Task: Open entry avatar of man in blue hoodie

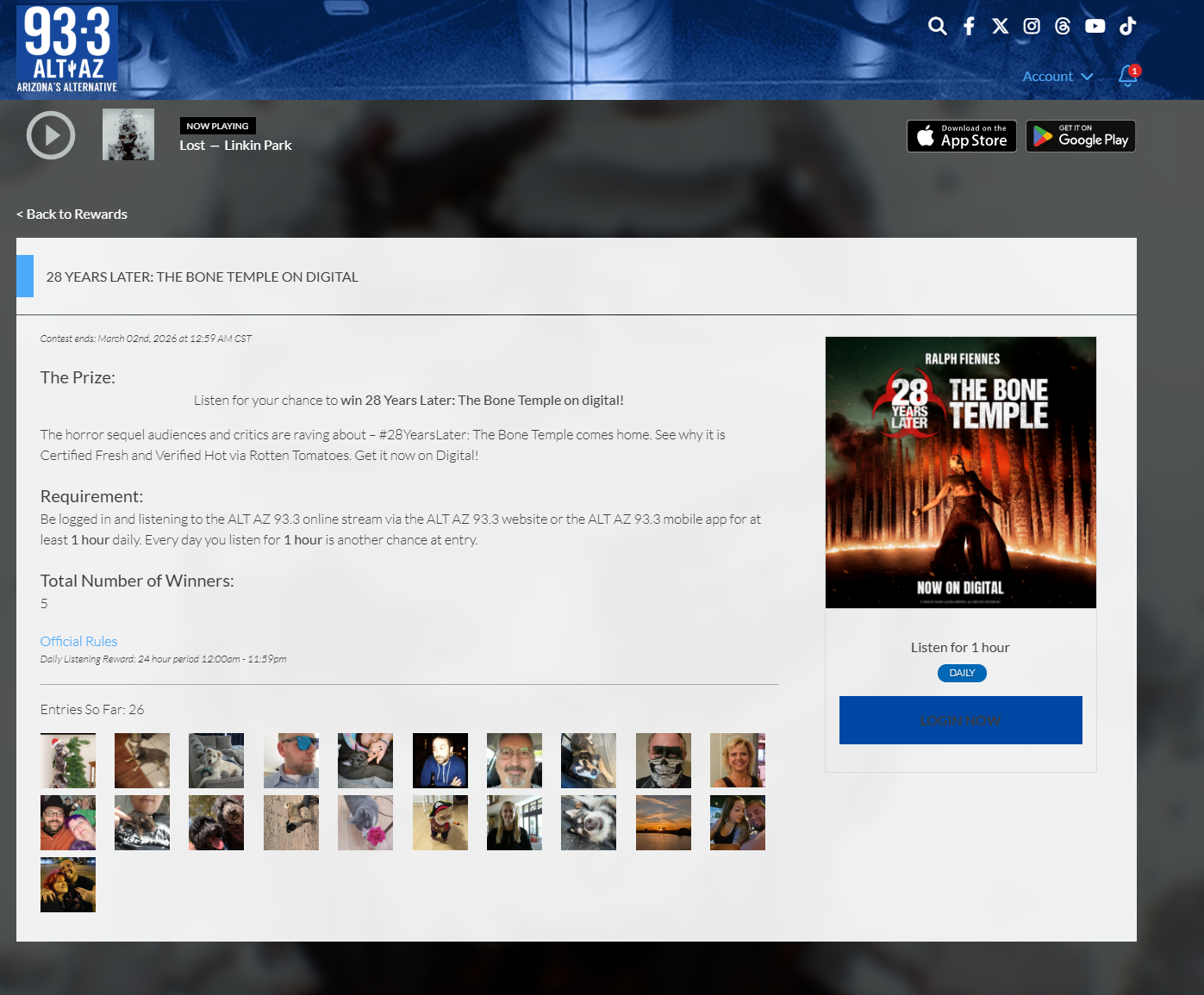Action: (x=440, y=761)
